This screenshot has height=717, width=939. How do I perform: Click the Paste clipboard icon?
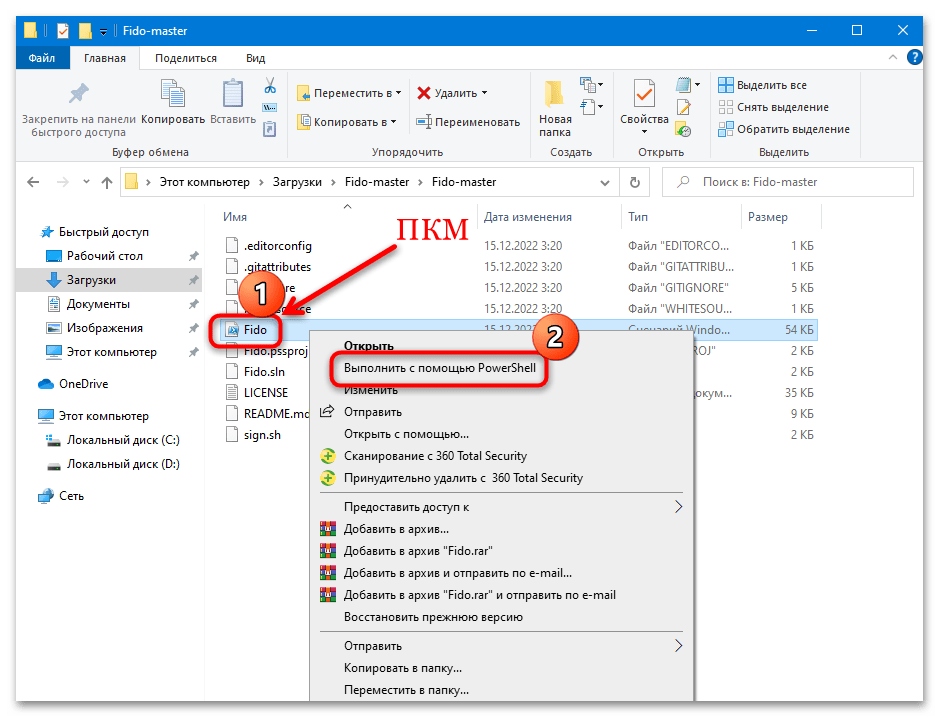233,96
